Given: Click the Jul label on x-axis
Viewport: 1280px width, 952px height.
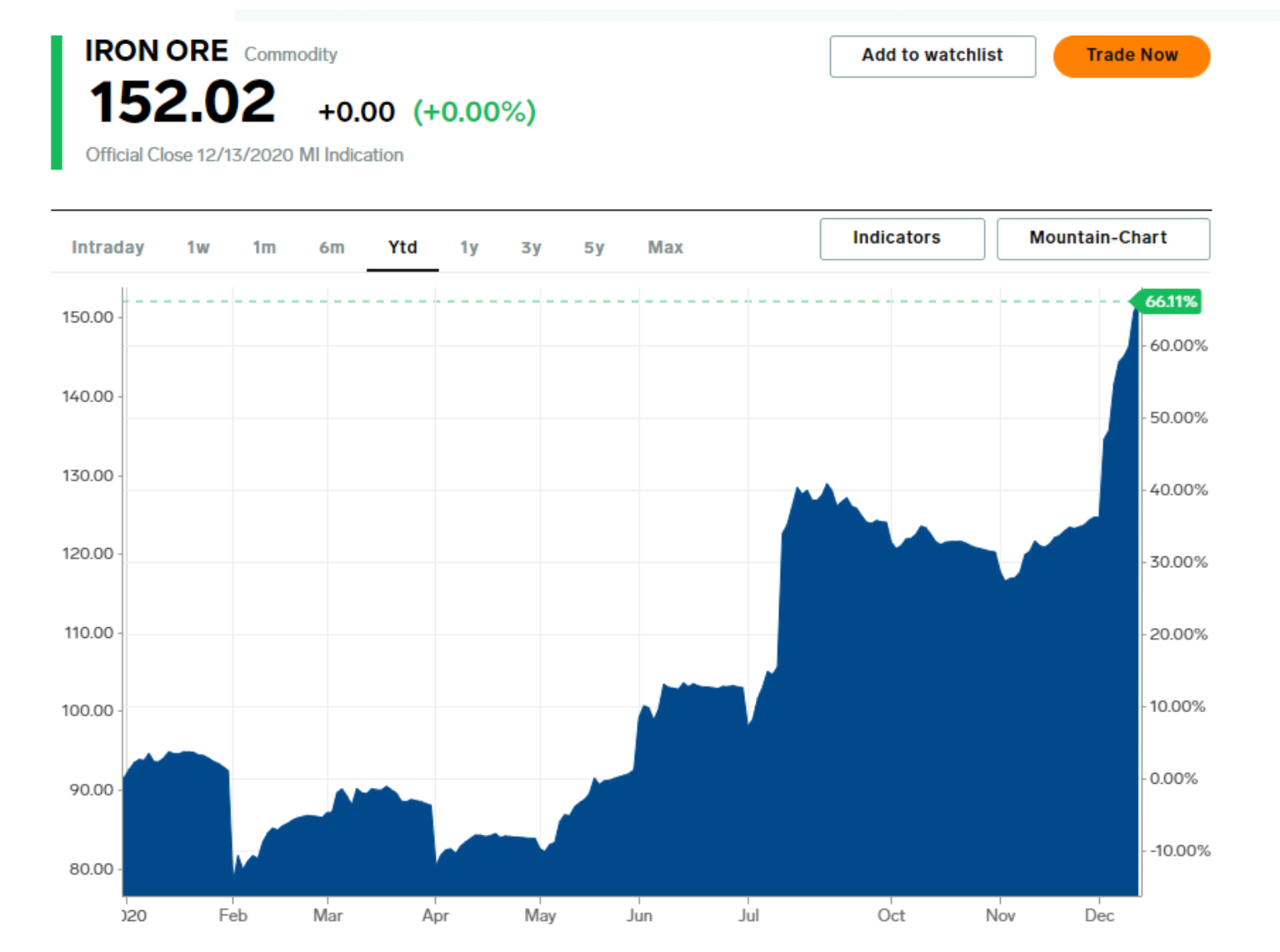Looking at the screenshot, I should click(748, 915).
